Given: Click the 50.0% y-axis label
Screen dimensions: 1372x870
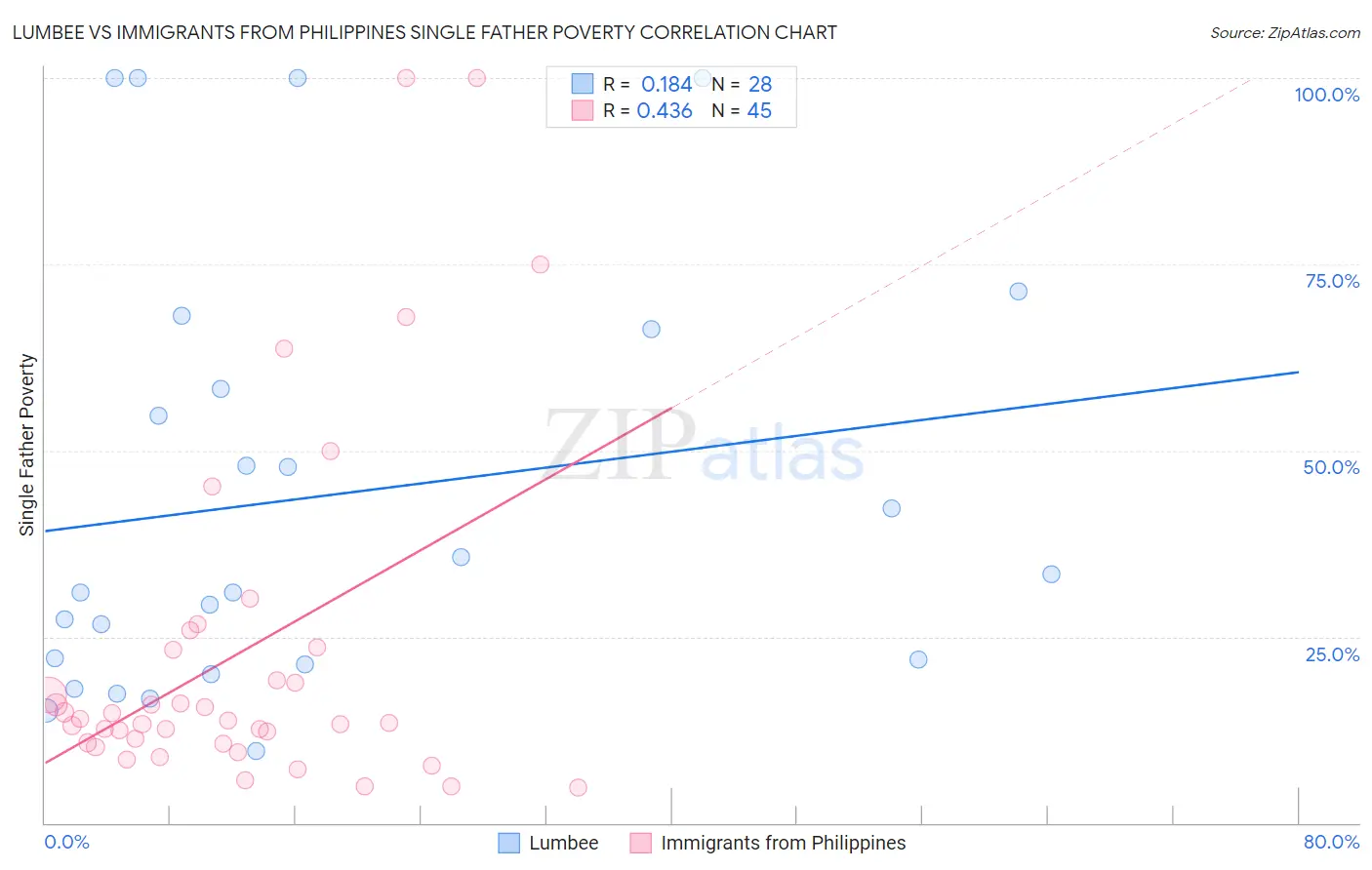Looking at the screenshot, I should click(1331, 467).
